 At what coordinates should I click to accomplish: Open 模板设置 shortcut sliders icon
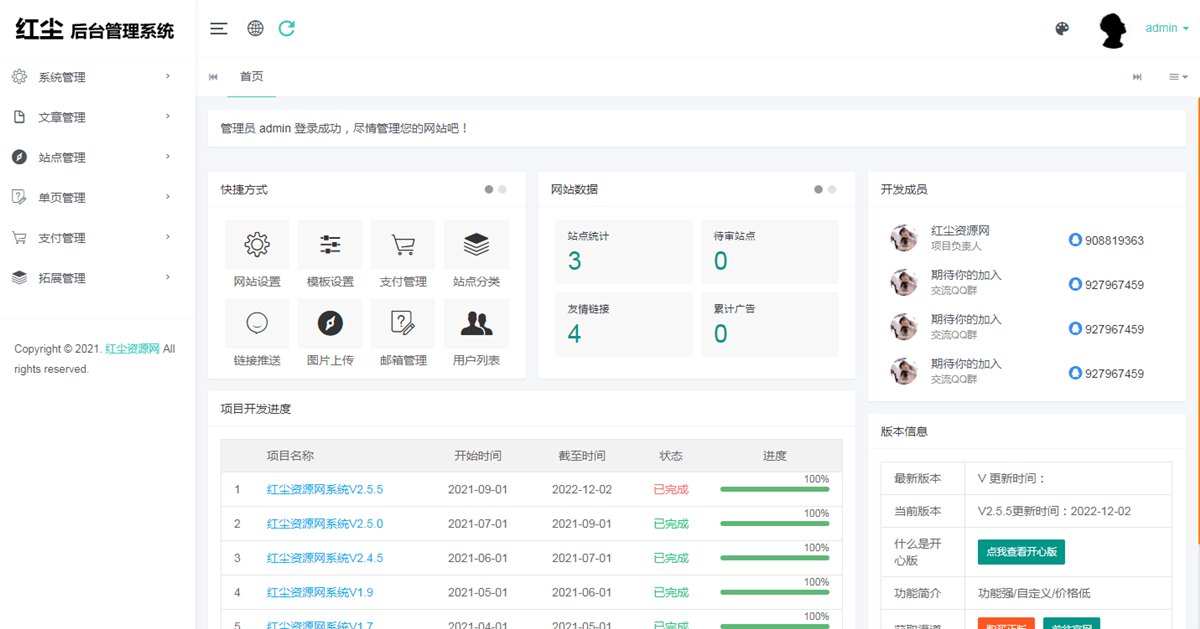coord(330,245)
